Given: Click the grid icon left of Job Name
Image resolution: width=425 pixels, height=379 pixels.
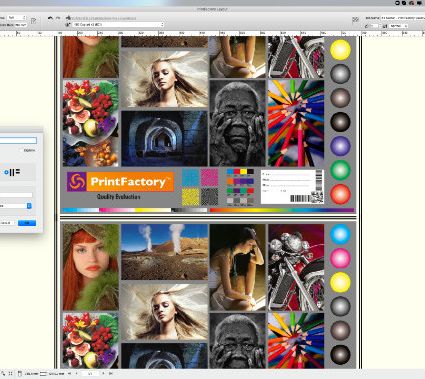Looking at the screenshot, I should 356,20.
